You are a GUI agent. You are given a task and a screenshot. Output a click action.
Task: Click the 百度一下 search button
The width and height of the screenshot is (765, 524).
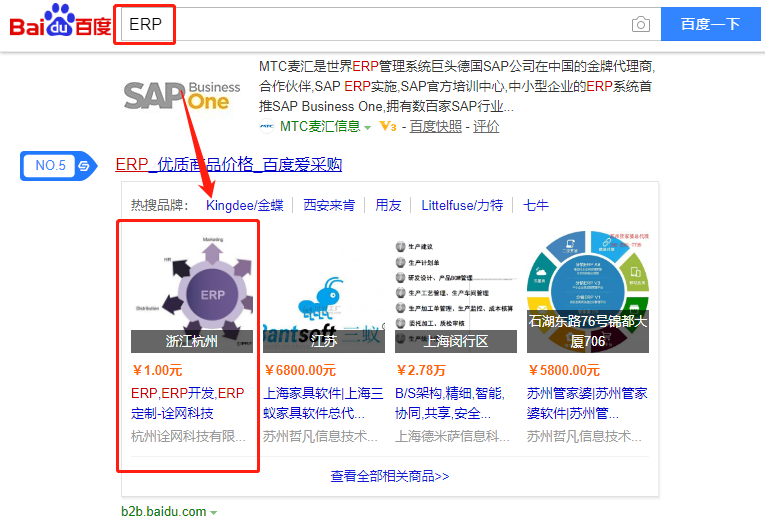click(710, 24)
